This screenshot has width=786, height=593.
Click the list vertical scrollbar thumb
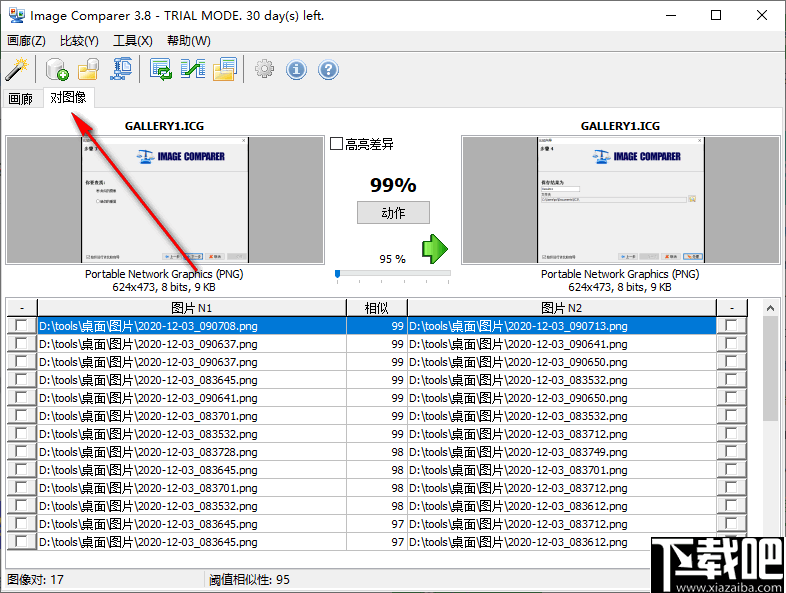click(x=770, y=368)
